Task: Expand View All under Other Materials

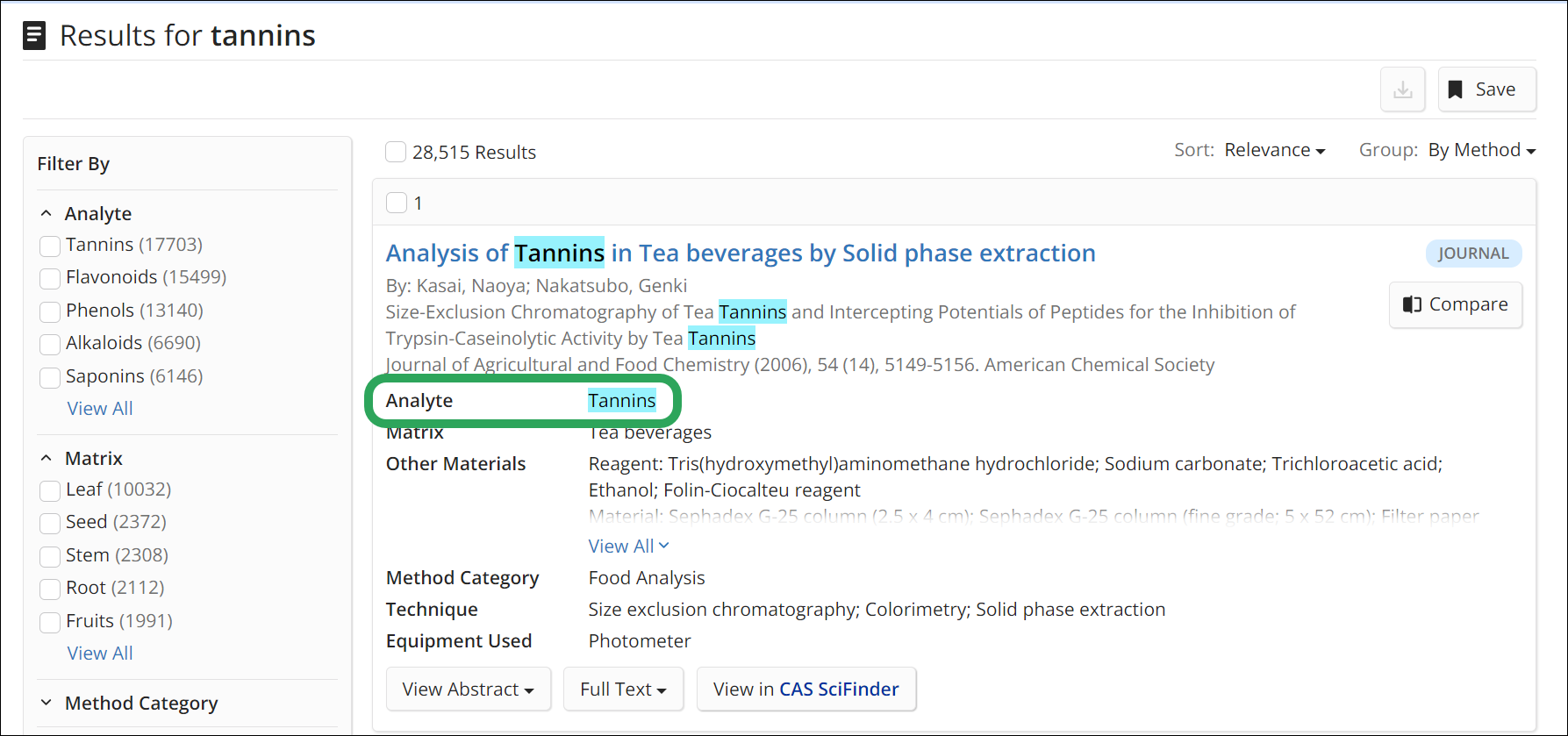Action: point(628,546)
